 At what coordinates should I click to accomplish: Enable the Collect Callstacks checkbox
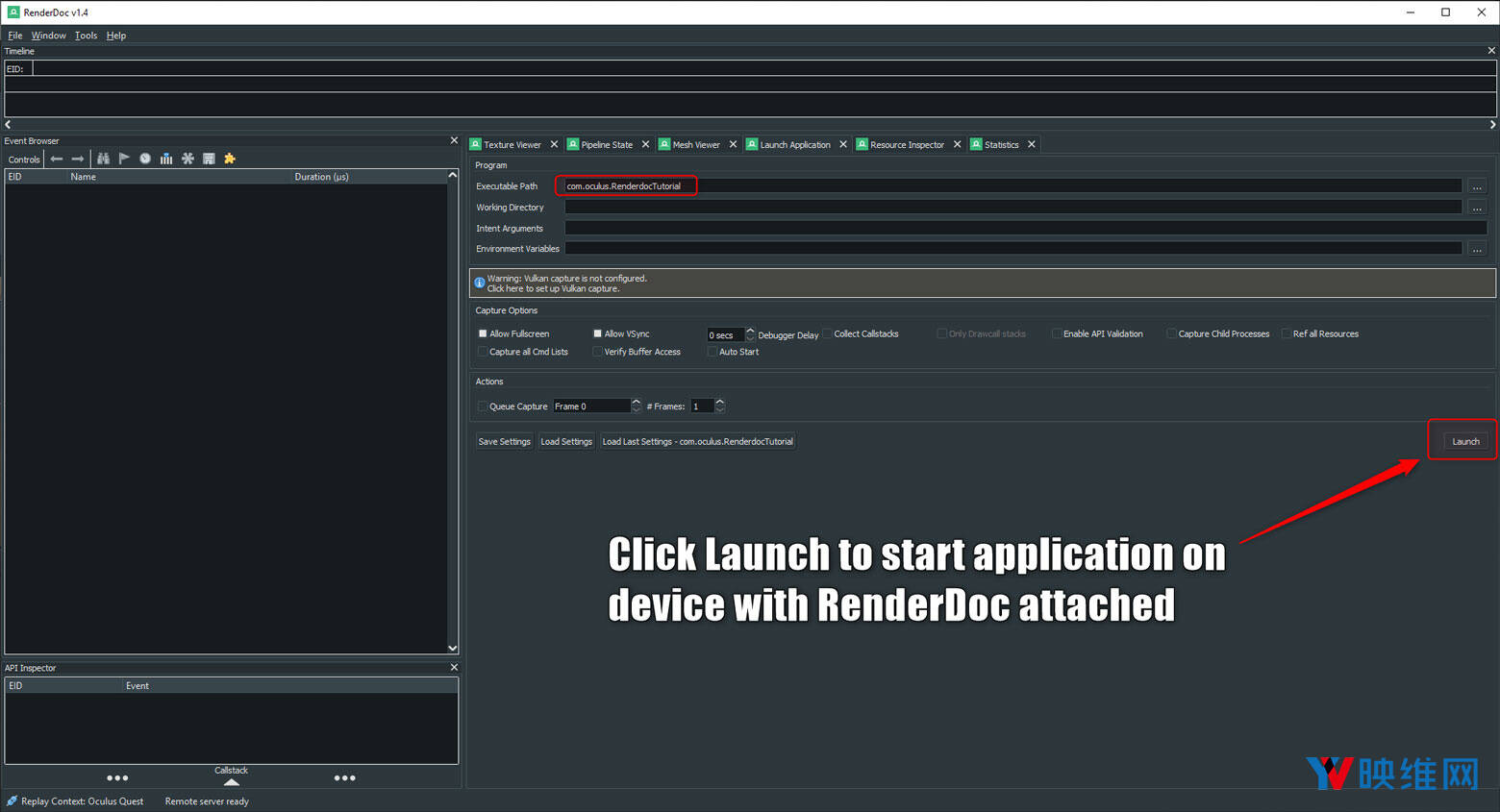point(827,333)
